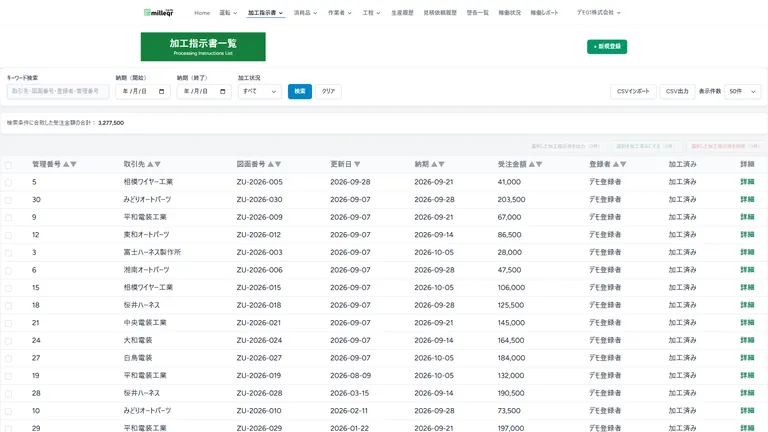
Task: Click the 更新日 descending sort arrow
Action: pyautogui.click(x=357, y=164)
